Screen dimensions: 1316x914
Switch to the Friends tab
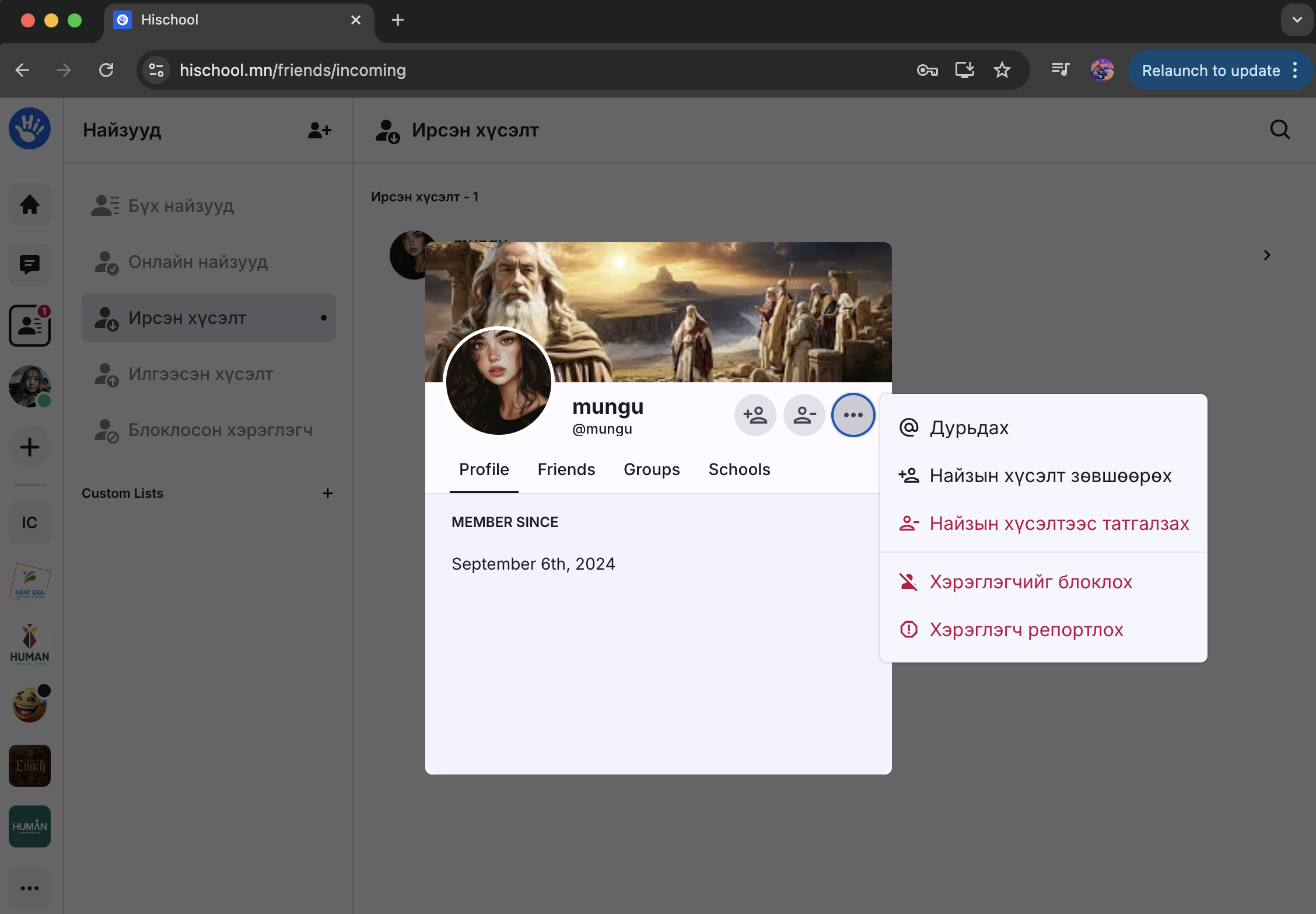pos(566,469)
